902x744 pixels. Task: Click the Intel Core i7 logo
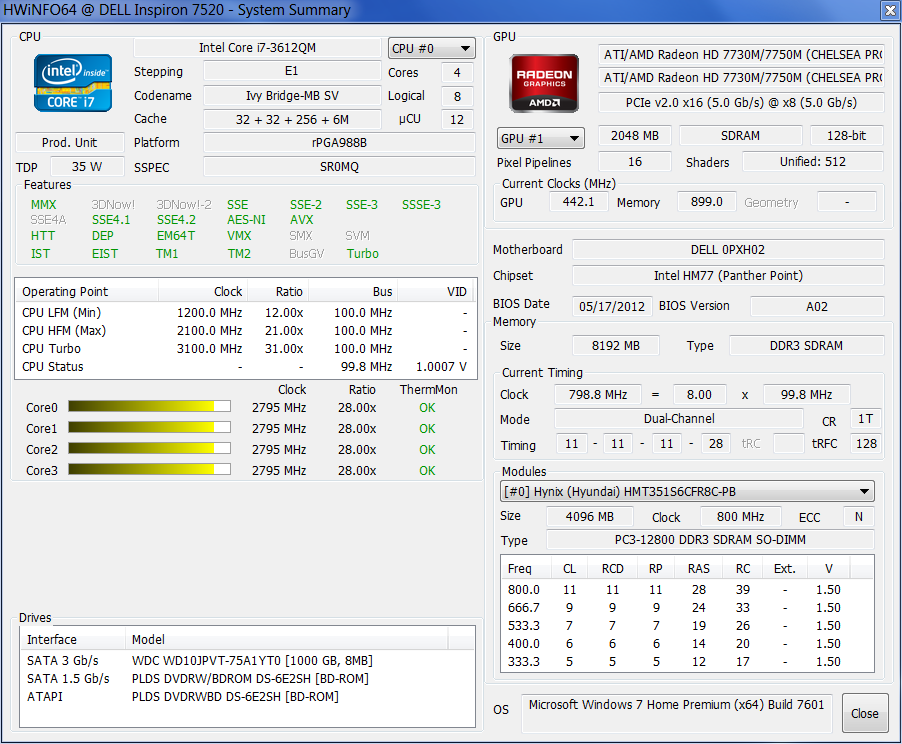tap(71, 83)
